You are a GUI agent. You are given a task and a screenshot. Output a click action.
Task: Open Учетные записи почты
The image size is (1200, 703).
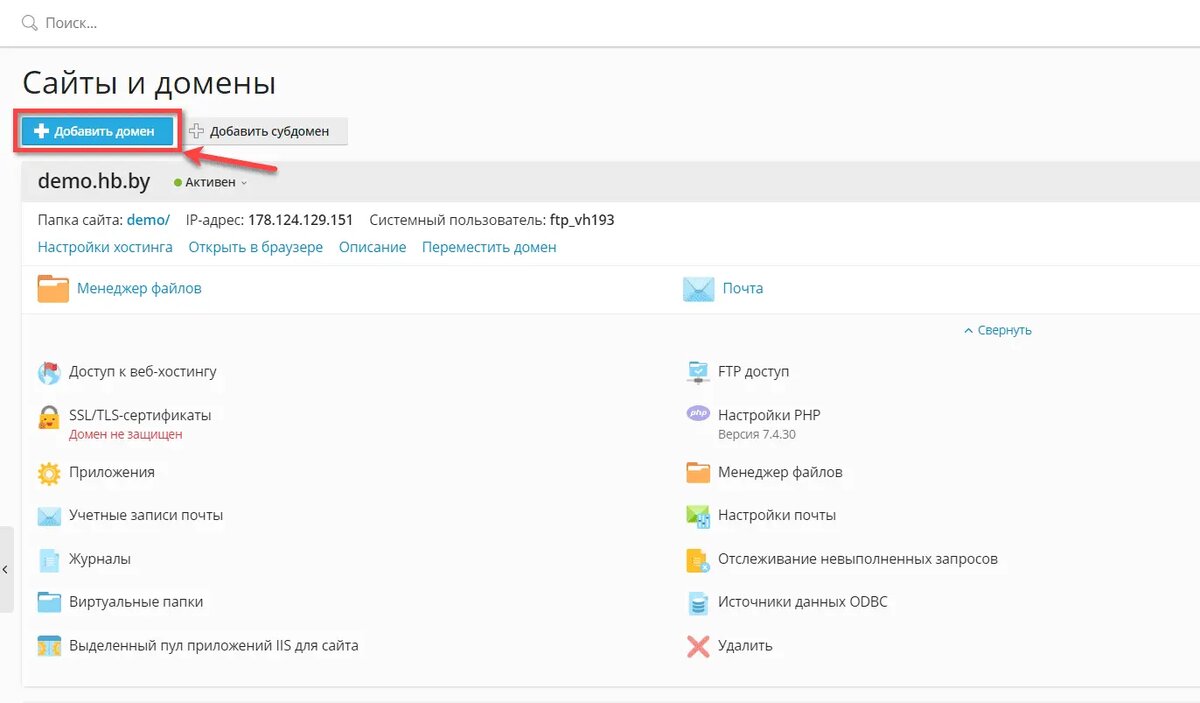point(146,515)
